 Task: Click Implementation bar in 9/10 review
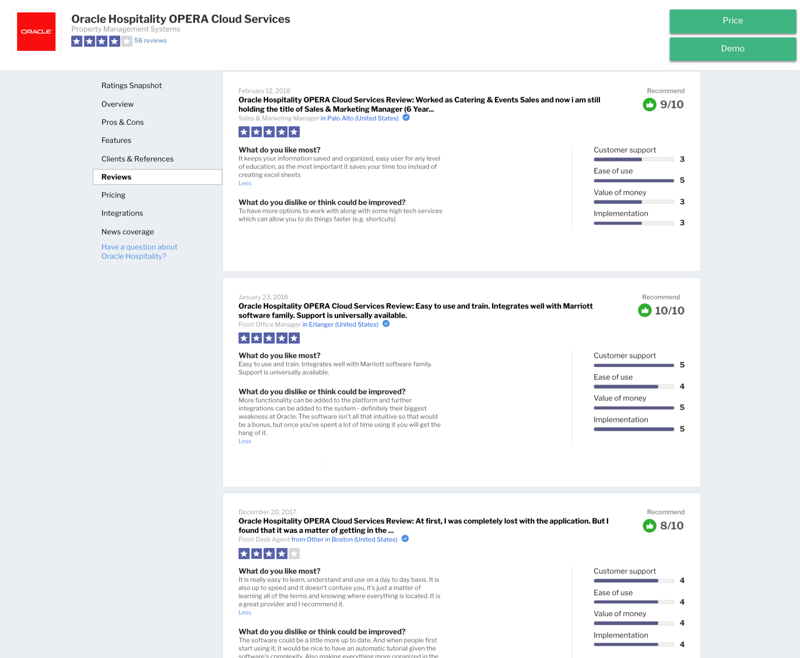point(634,223)
